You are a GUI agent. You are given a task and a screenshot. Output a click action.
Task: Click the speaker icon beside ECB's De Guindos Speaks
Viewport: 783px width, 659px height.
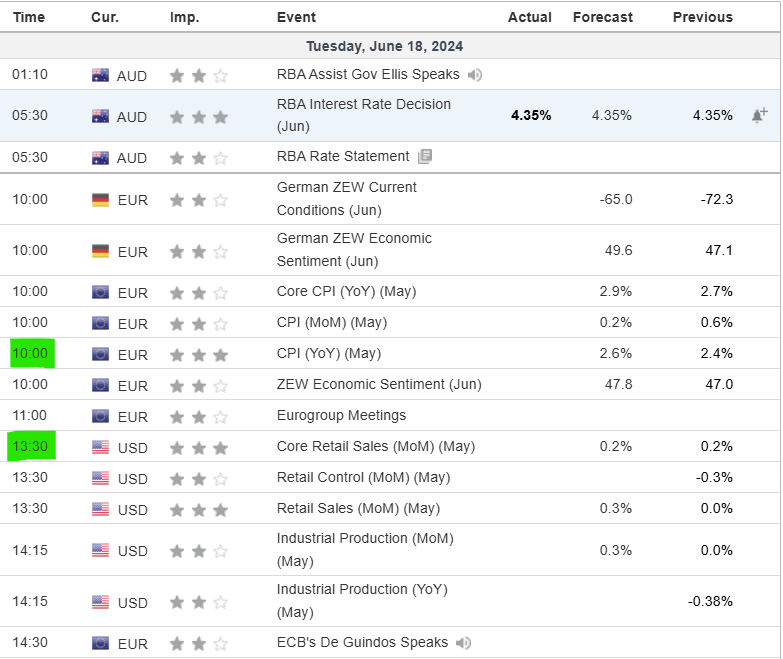point(463,643)
